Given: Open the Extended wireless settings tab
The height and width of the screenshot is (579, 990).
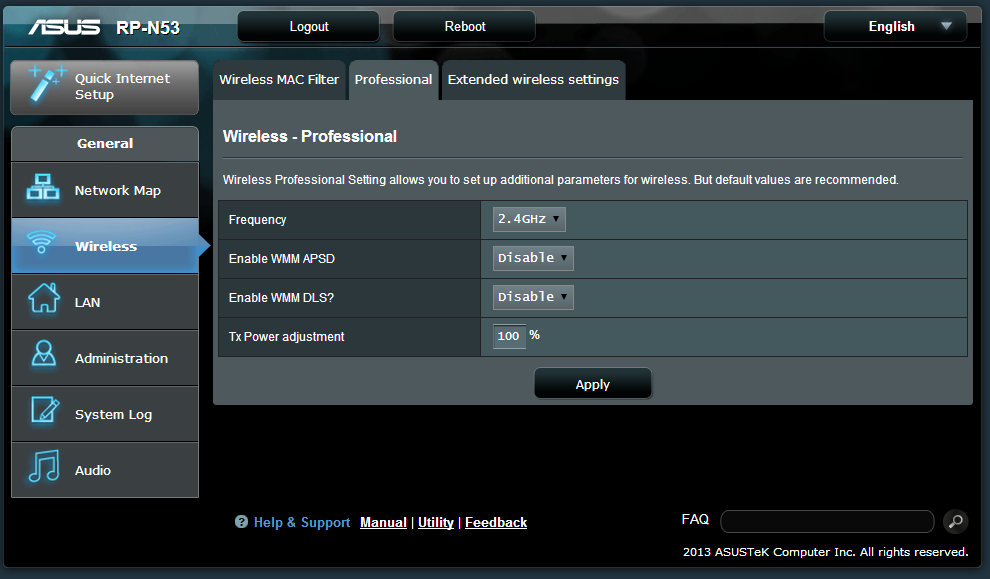Looking at the screenshot, I should coord(533,80).
